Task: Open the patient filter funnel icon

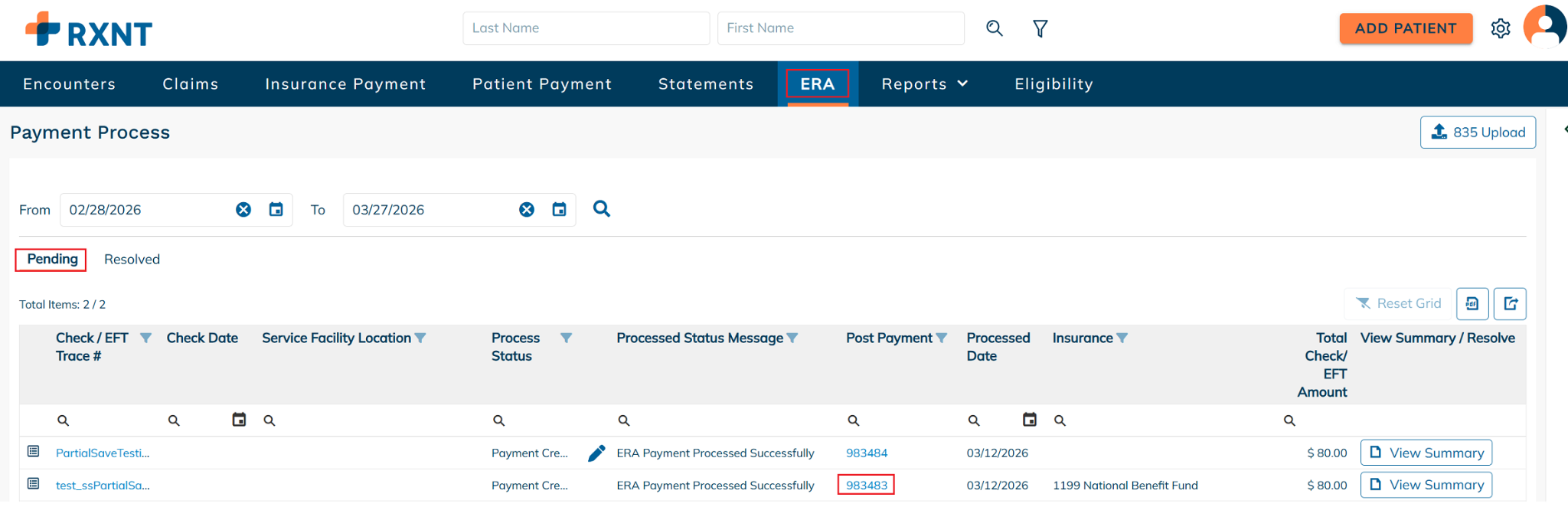Action: tap(1040, 28)
